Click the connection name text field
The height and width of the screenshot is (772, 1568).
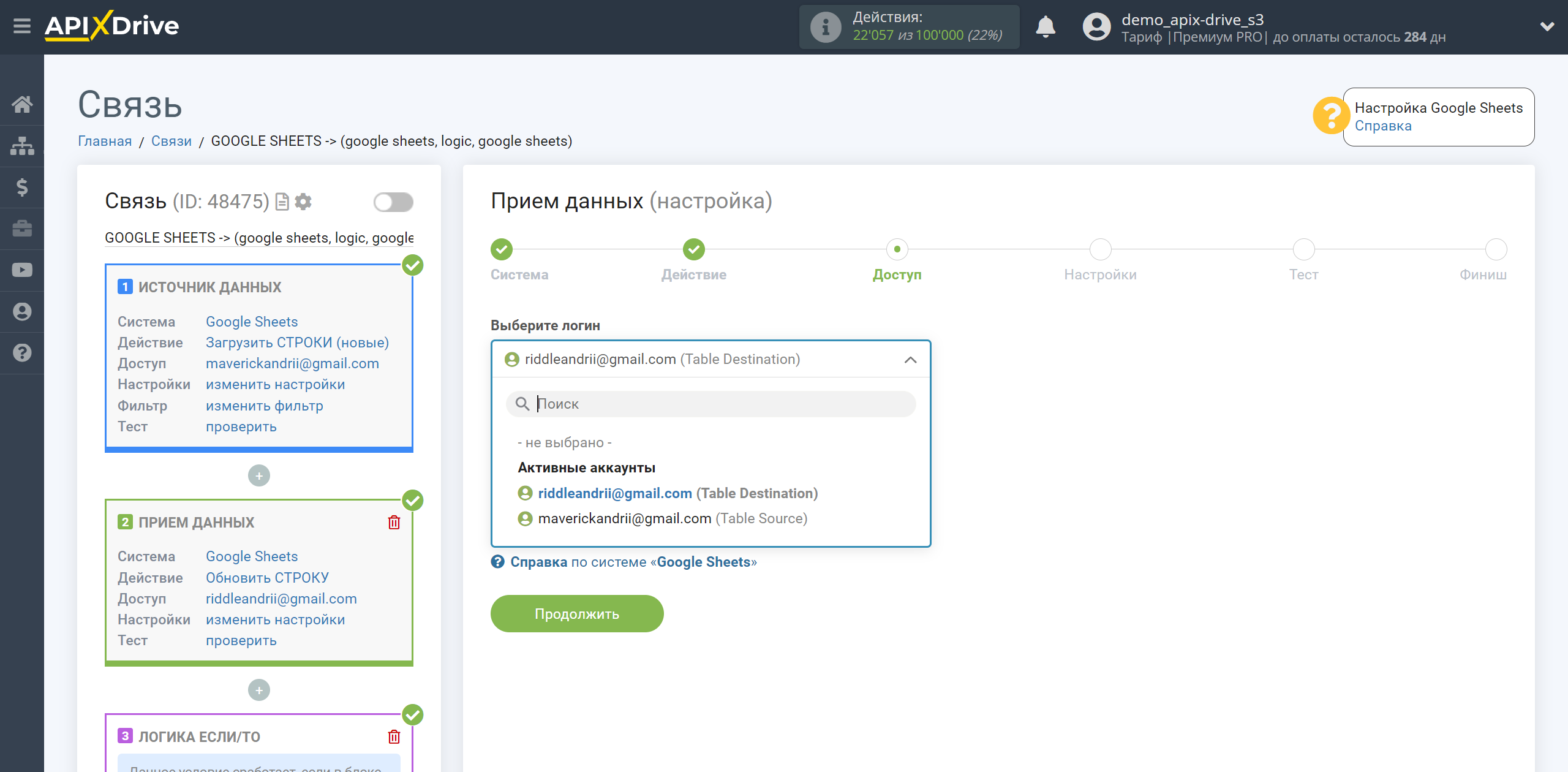pyautogui.click(x=259, y=238)
